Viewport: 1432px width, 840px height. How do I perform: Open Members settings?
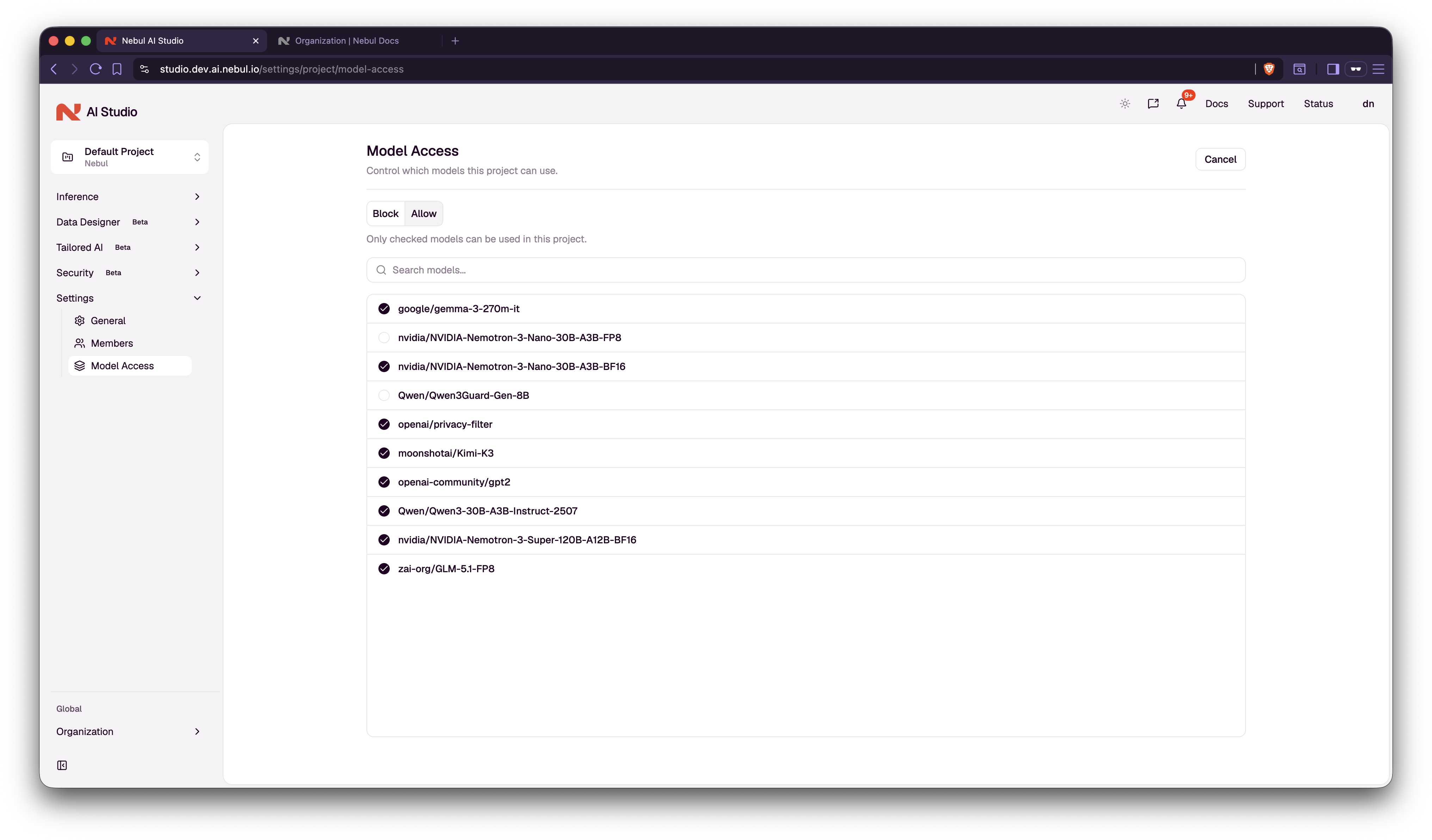pyautogui.click(x=130, y=343)
